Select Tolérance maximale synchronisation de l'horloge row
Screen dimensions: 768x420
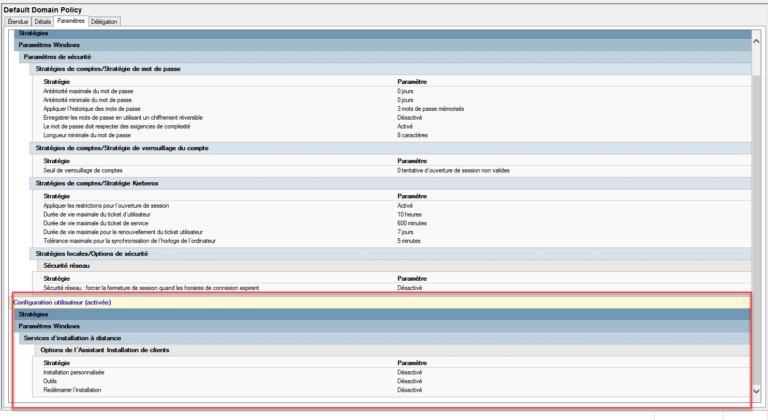[392, 241]
